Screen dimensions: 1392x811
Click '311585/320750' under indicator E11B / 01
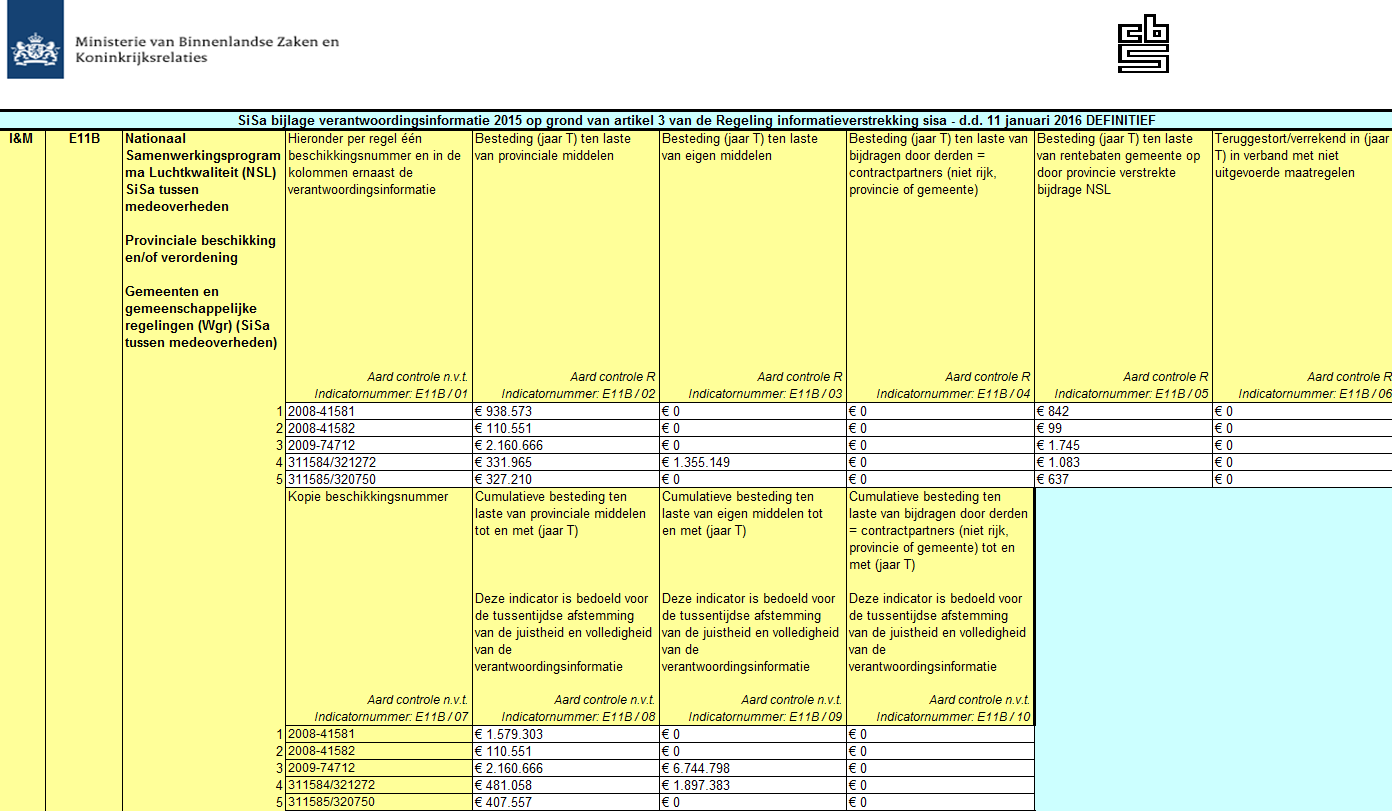coord(378,479)
